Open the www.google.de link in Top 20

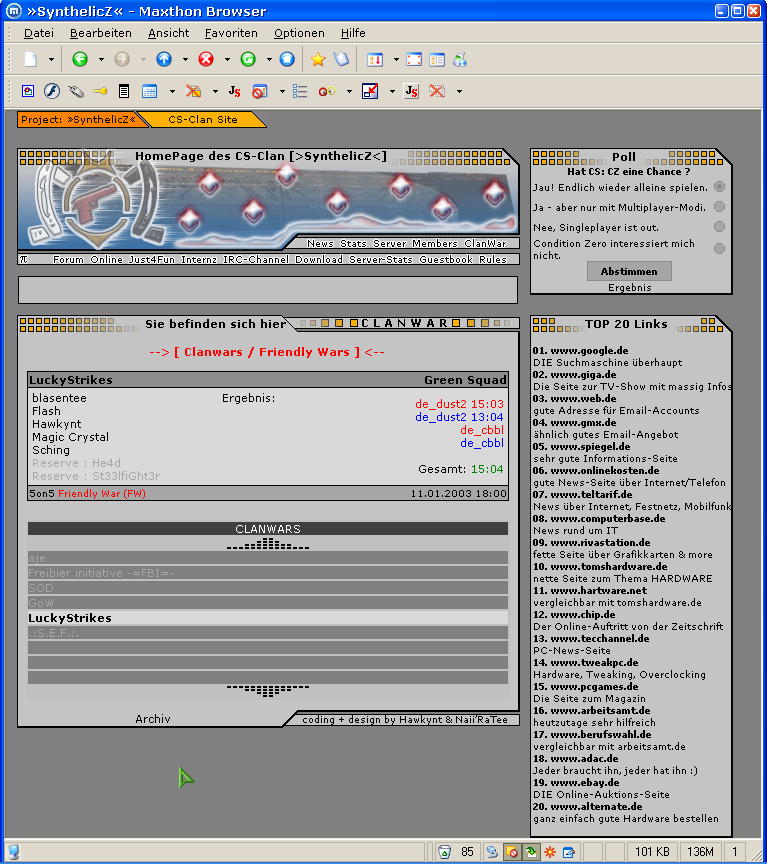click(589, 350)
